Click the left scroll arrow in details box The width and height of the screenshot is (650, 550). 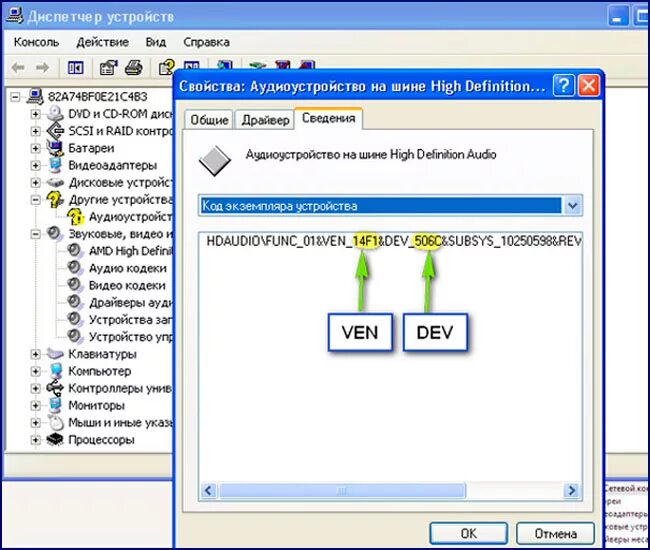208,491
